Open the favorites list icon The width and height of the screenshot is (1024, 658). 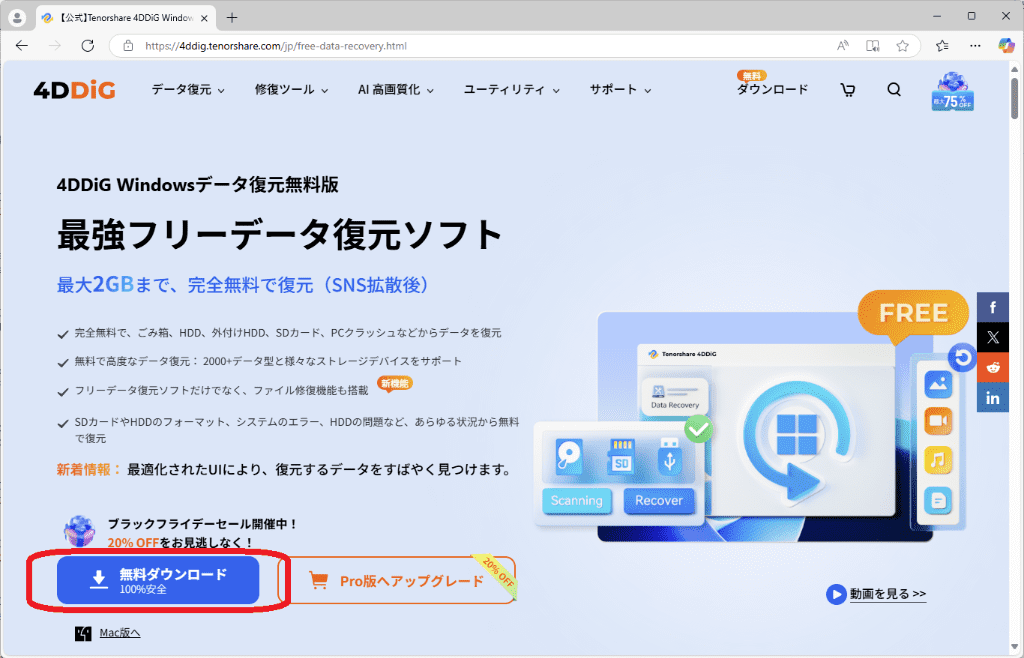(x=942, y=46)
